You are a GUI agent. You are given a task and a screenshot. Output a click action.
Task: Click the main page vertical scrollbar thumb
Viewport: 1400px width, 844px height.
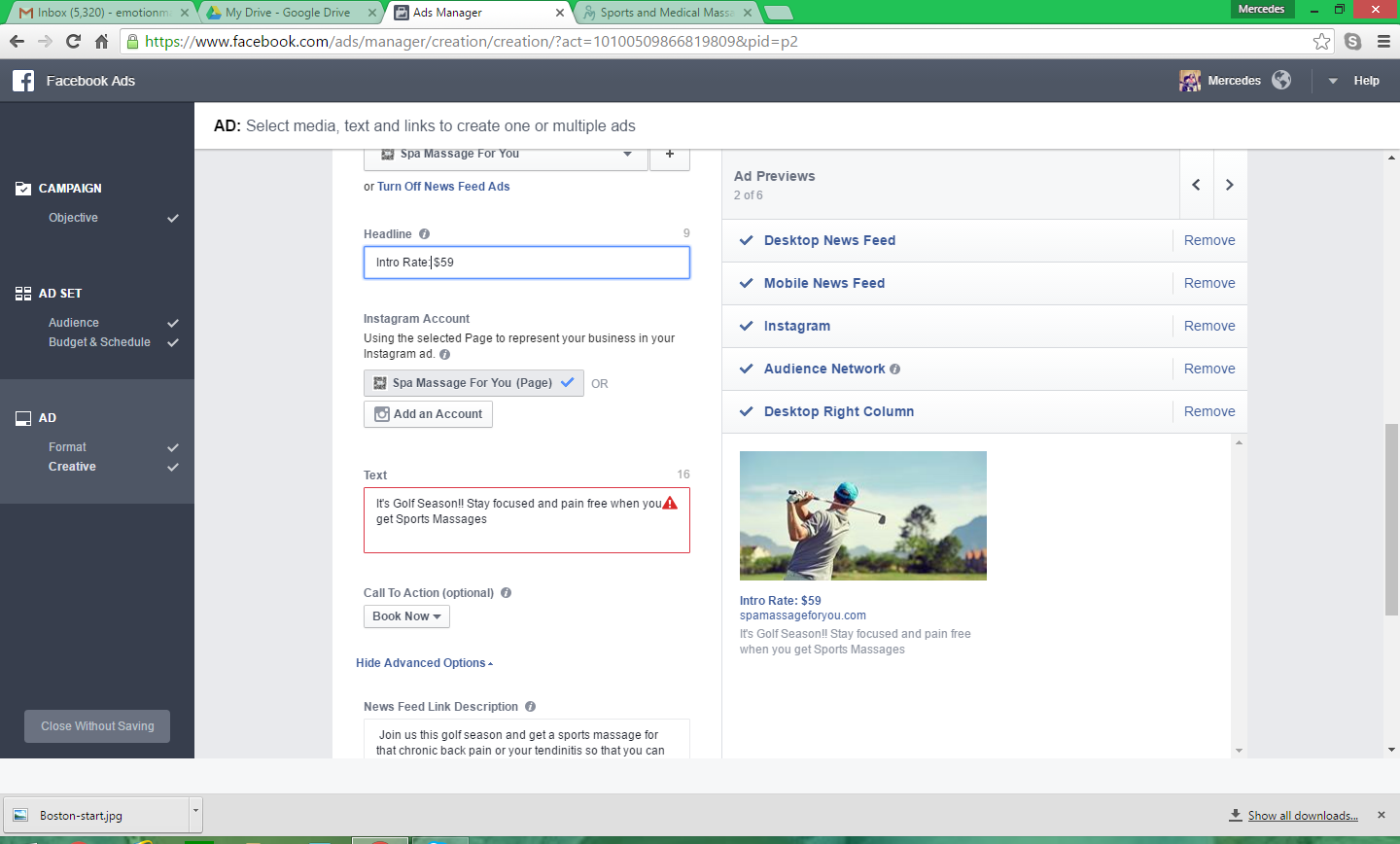click(x=1391, y=519)
